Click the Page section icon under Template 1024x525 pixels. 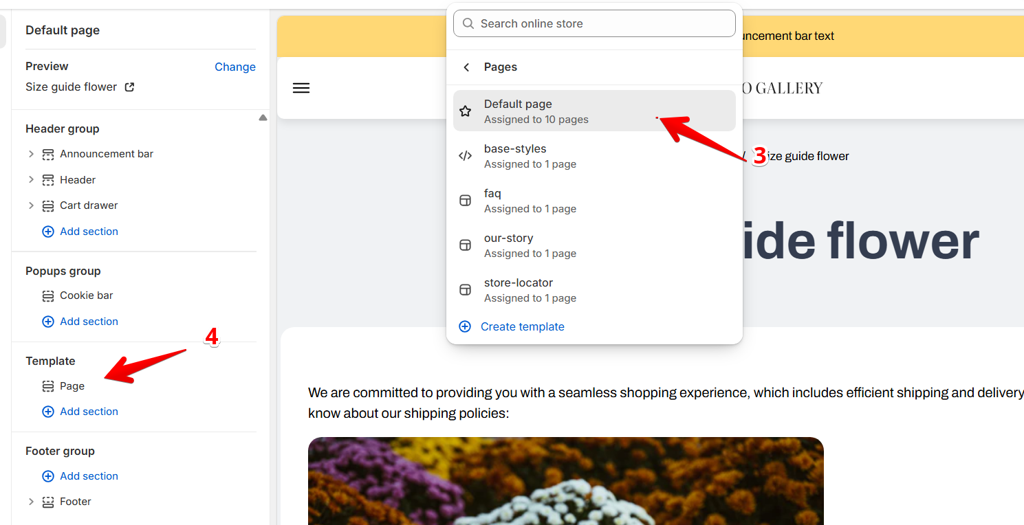coord(48,387)
